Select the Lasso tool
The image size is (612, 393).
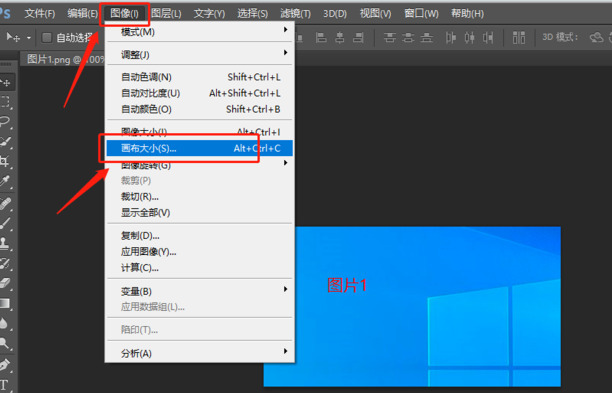[5, 121]
